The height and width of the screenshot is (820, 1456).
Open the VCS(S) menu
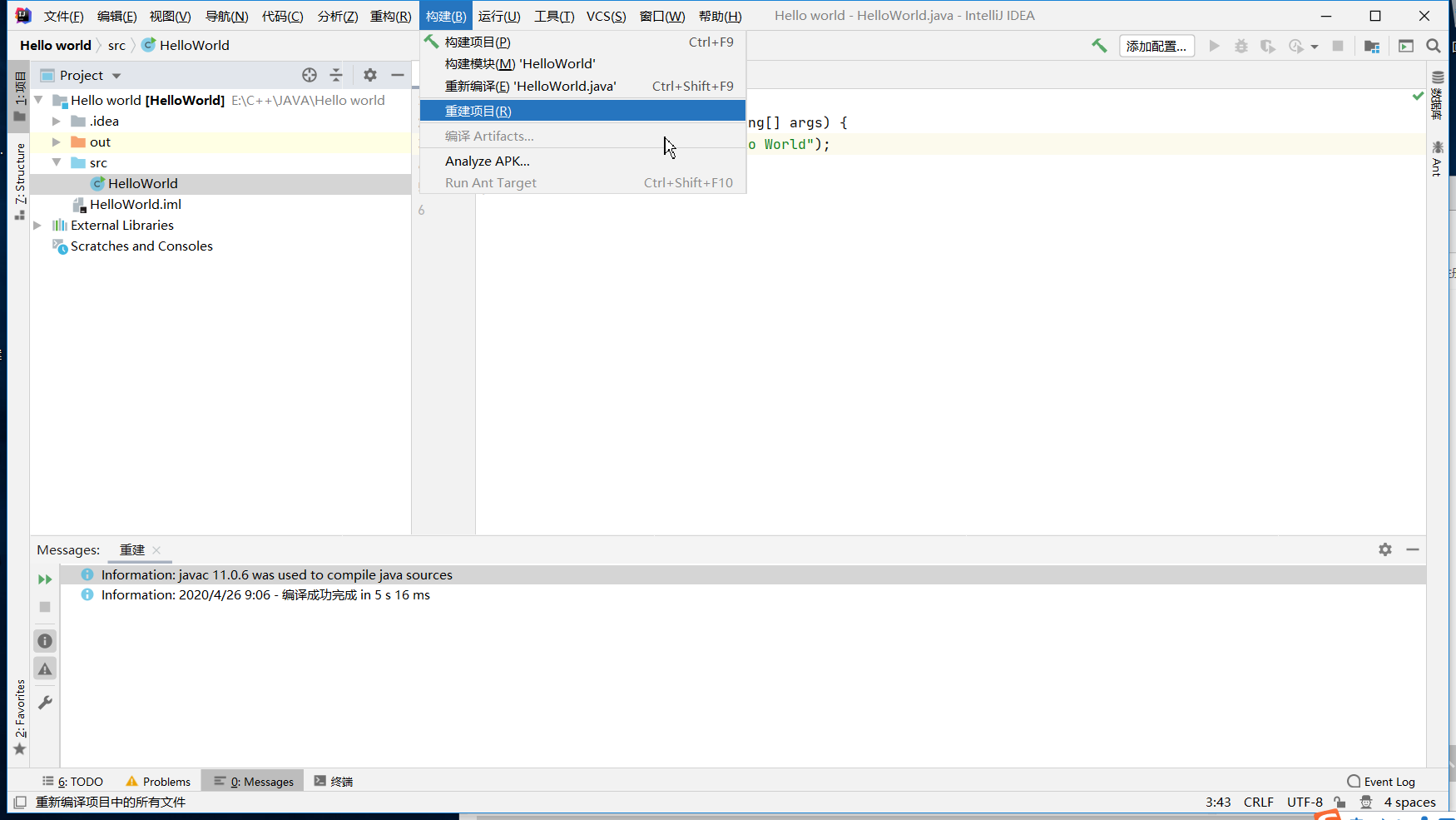click(606, 16)
